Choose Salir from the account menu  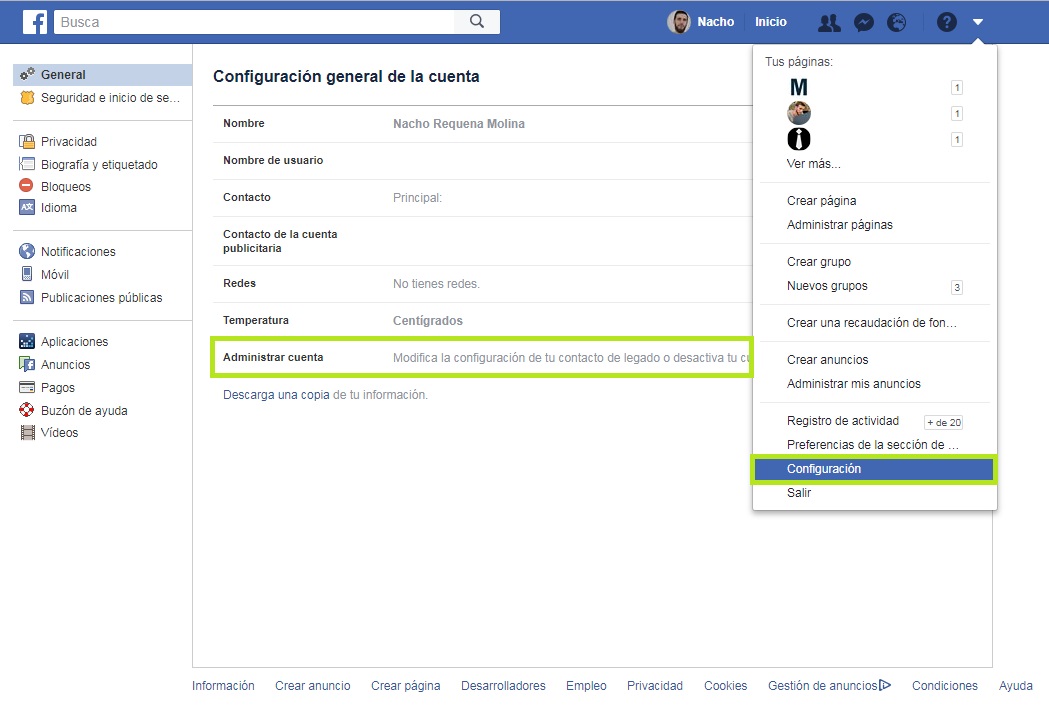pos(799,493)
